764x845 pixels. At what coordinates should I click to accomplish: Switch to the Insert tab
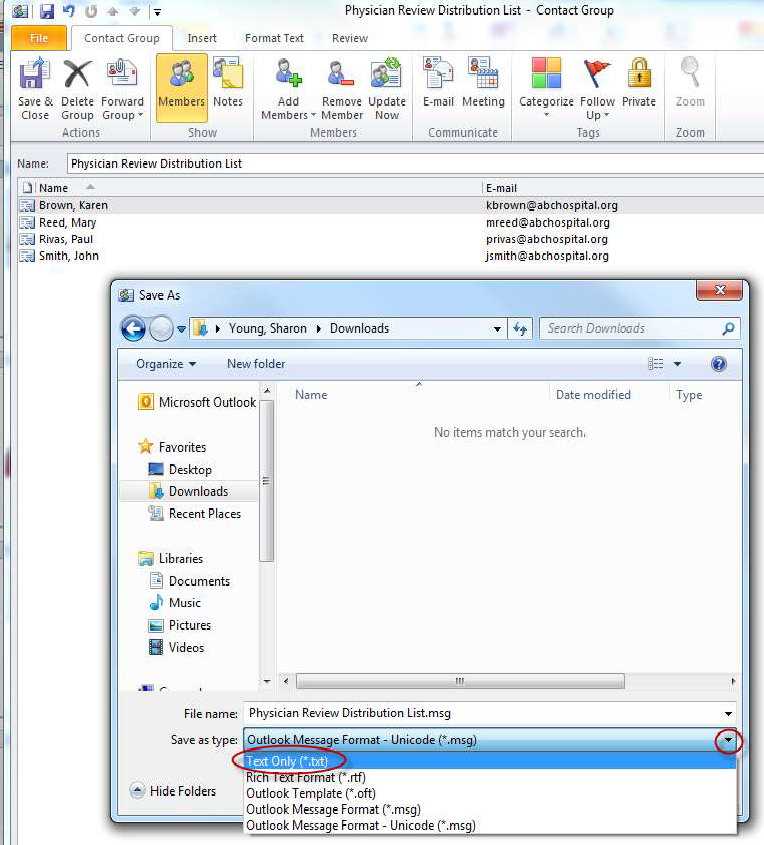pos(202,38)
